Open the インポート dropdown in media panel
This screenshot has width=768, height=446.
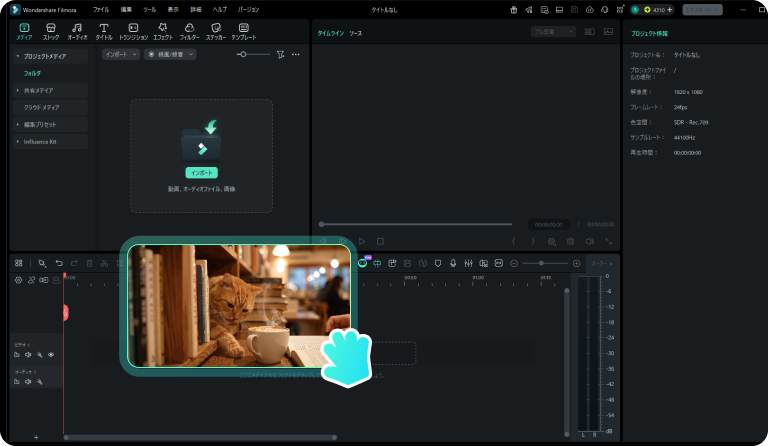pos(122,54)
